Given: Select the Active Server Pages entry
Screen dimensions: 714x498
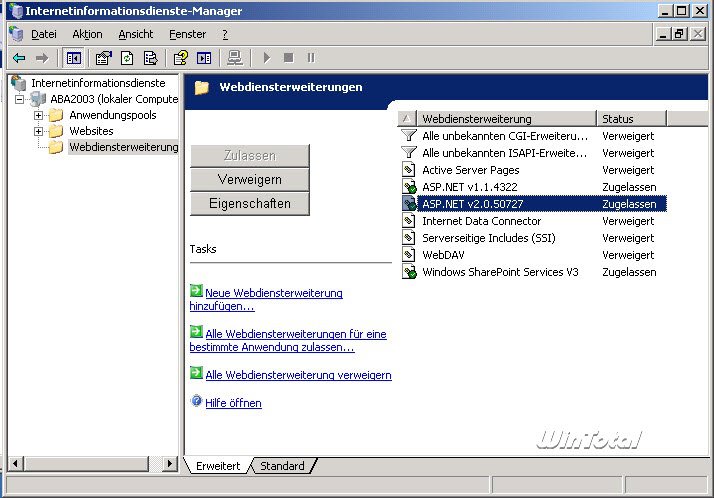Looking at the screenshot, I should (470, 170).
